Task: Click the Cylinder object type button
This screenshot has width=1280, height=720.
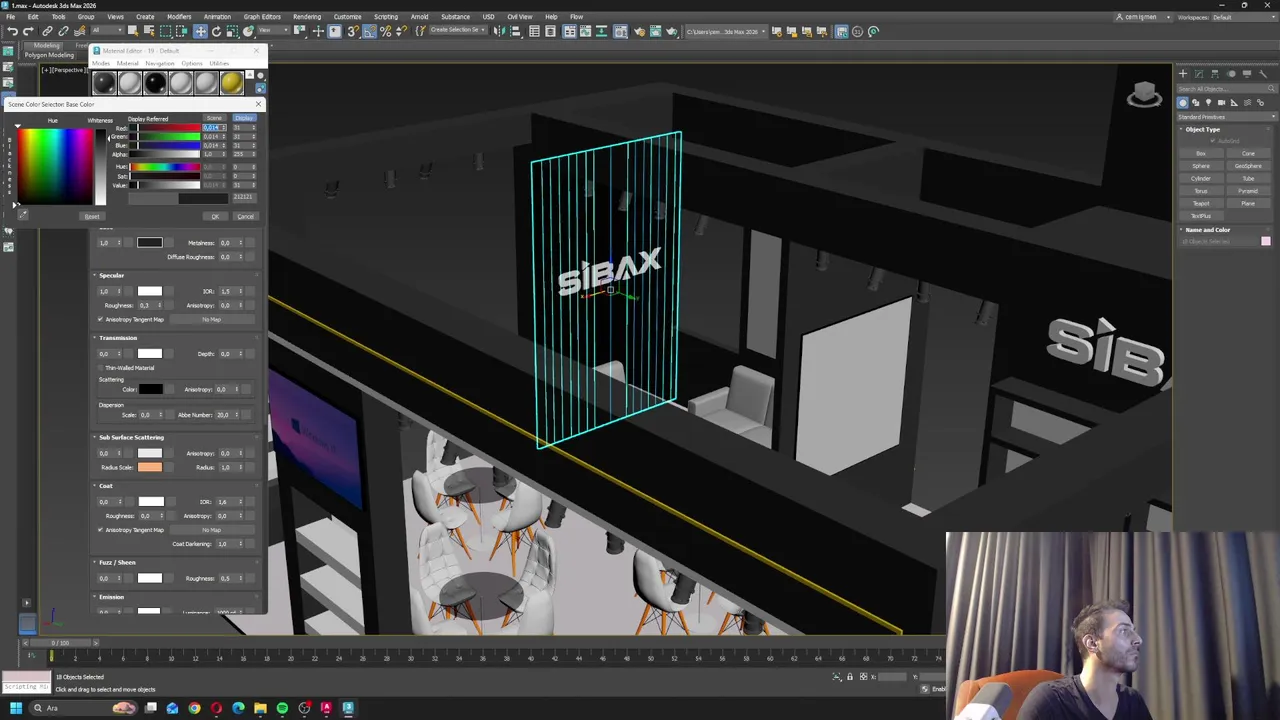Action: [1201, 178]
